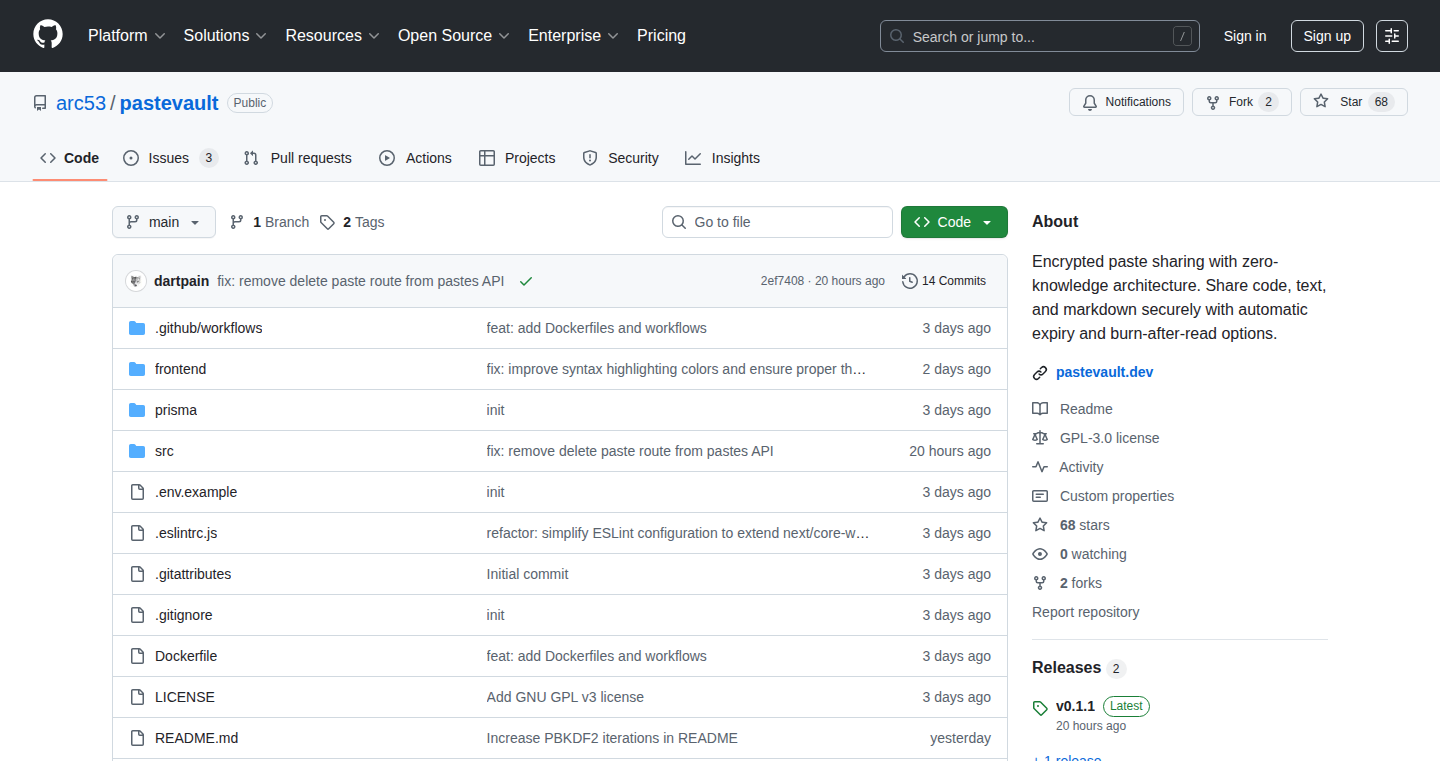Expand the Enterprise menu
The height and width of the screenshot is (761, 1440).
point(573,36)
